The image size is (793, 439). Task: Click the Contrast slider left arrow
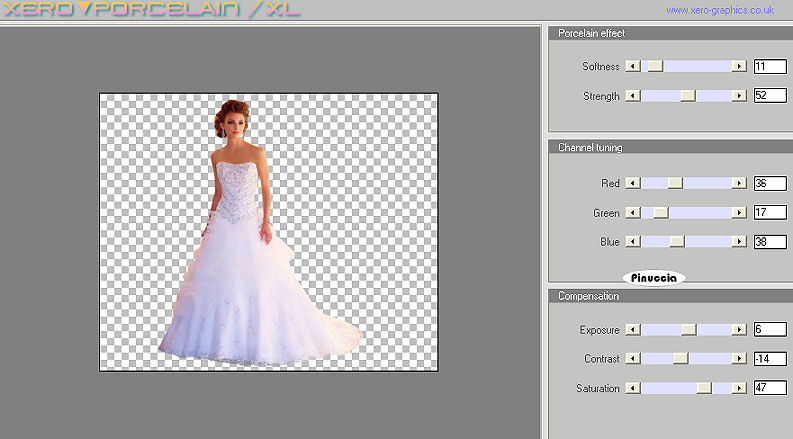632,358
